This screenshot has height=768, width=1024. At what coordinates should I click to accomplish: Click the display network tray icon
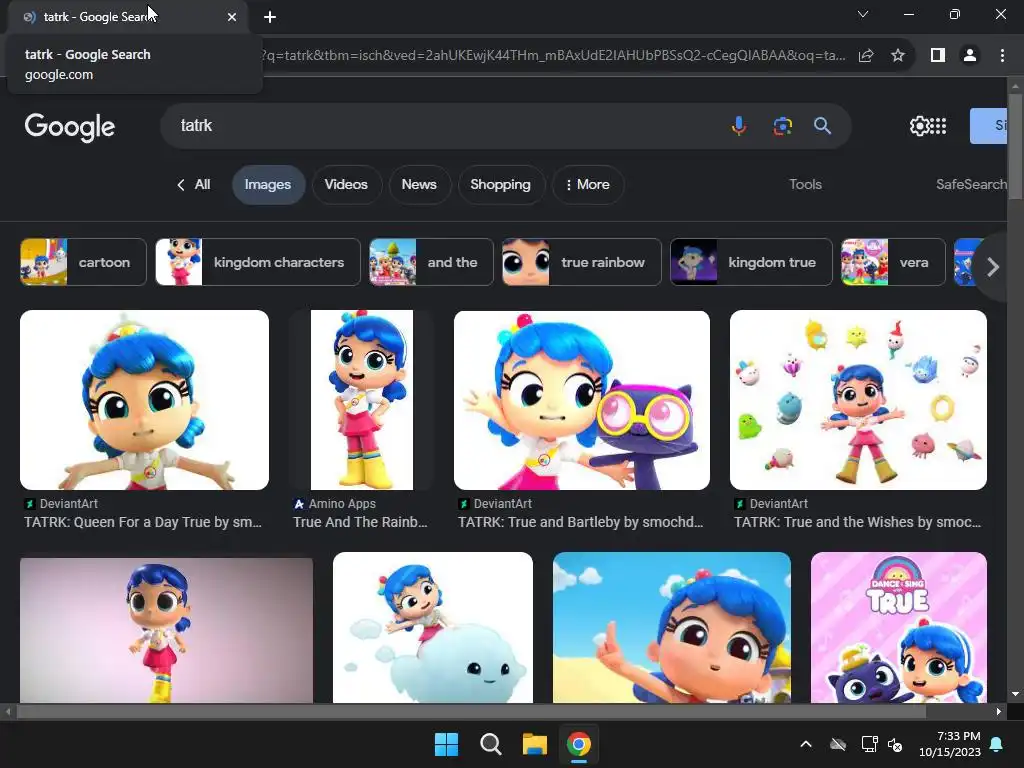click(869, 744)
